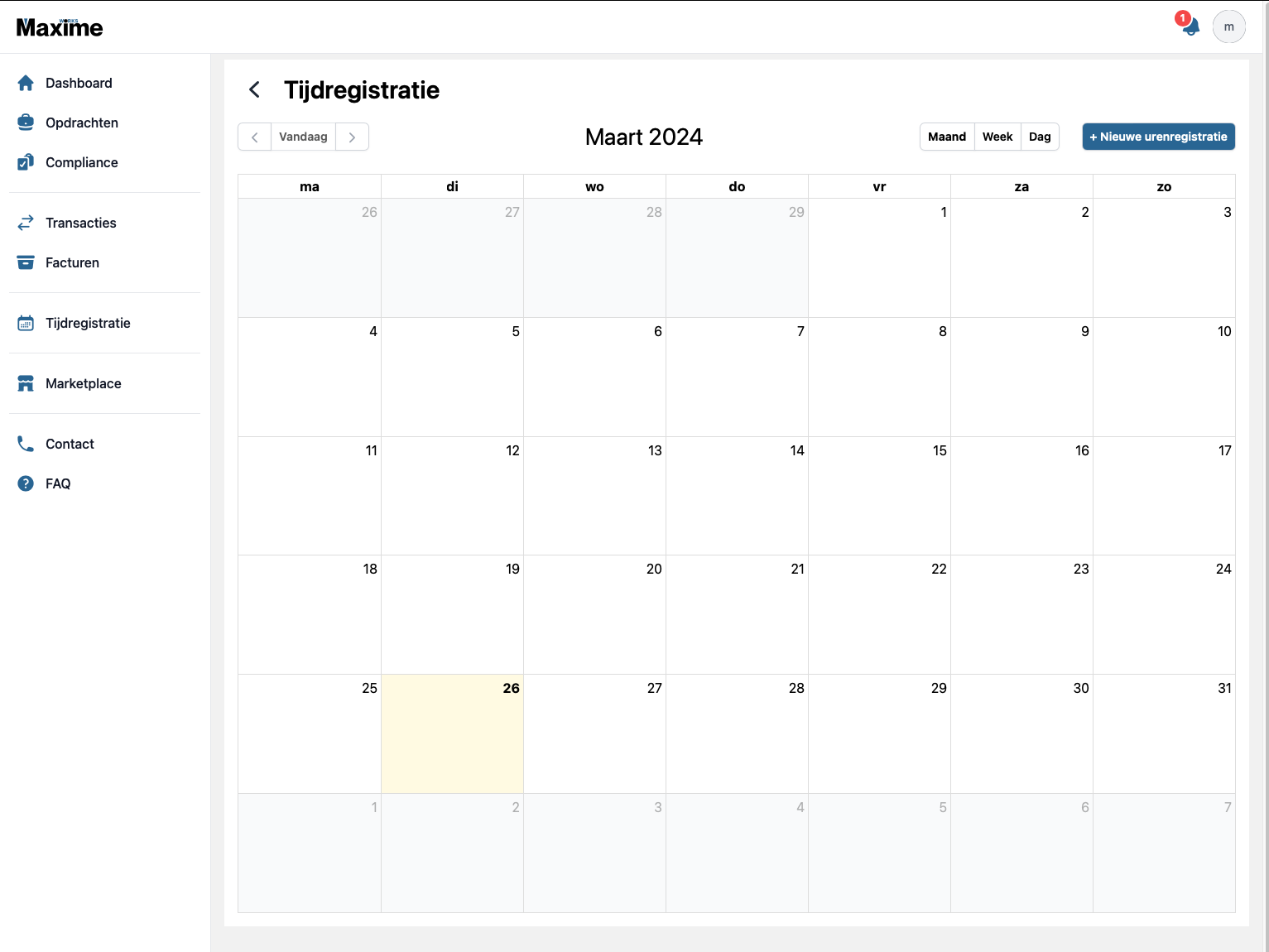Open the user avatar menu

[1229, 26]
